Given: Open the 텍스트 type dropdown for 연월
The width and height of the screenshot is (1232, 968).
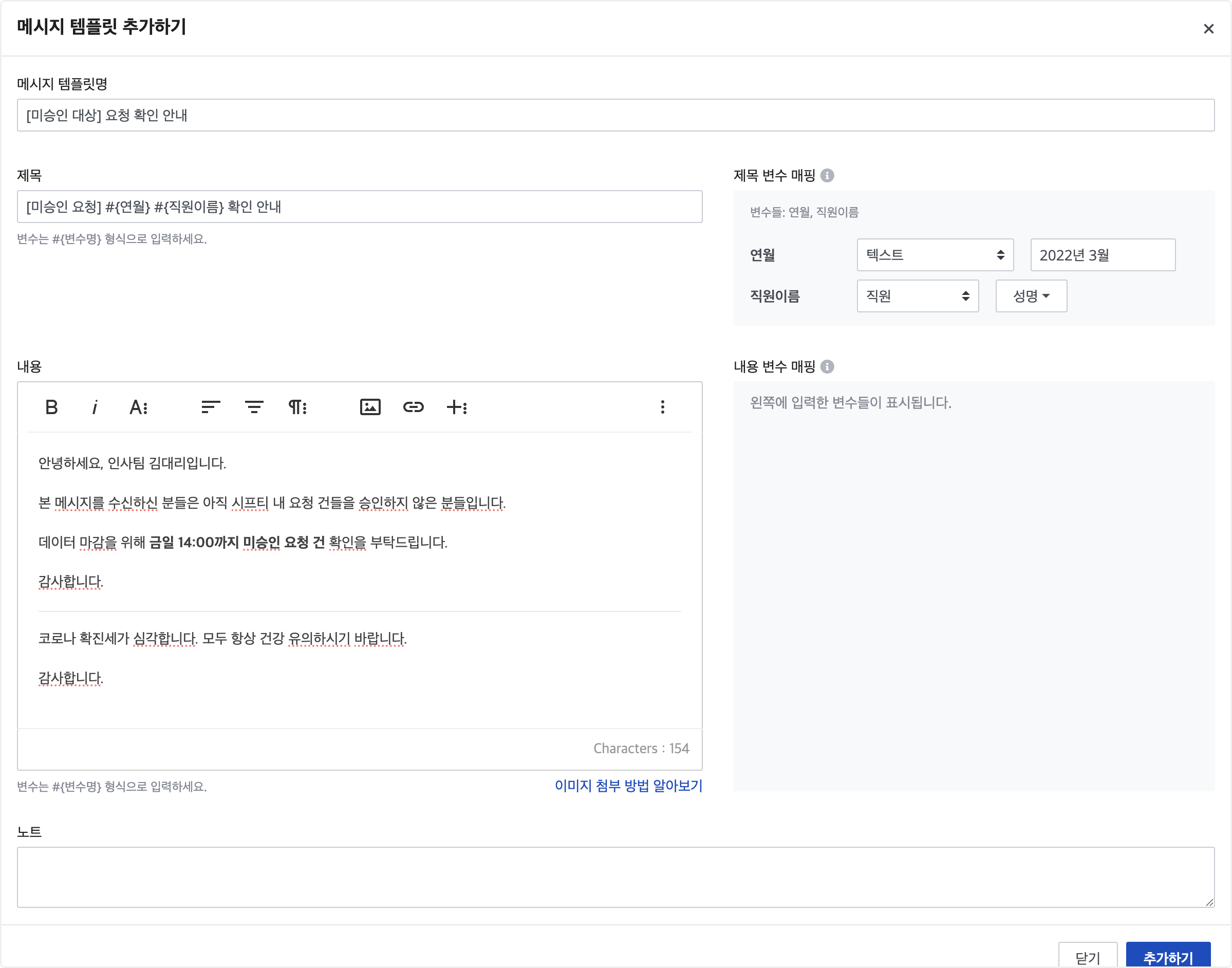Looking at the screenshot, I should [x=935, y=255].
